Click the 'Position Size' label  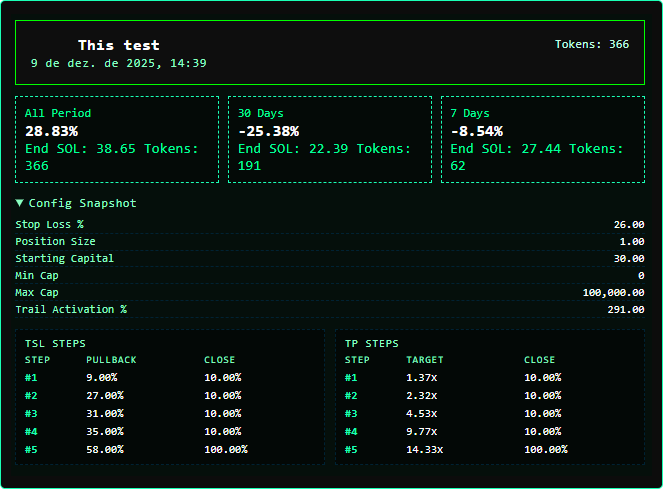pyautogui.click(x=55, y=241)
